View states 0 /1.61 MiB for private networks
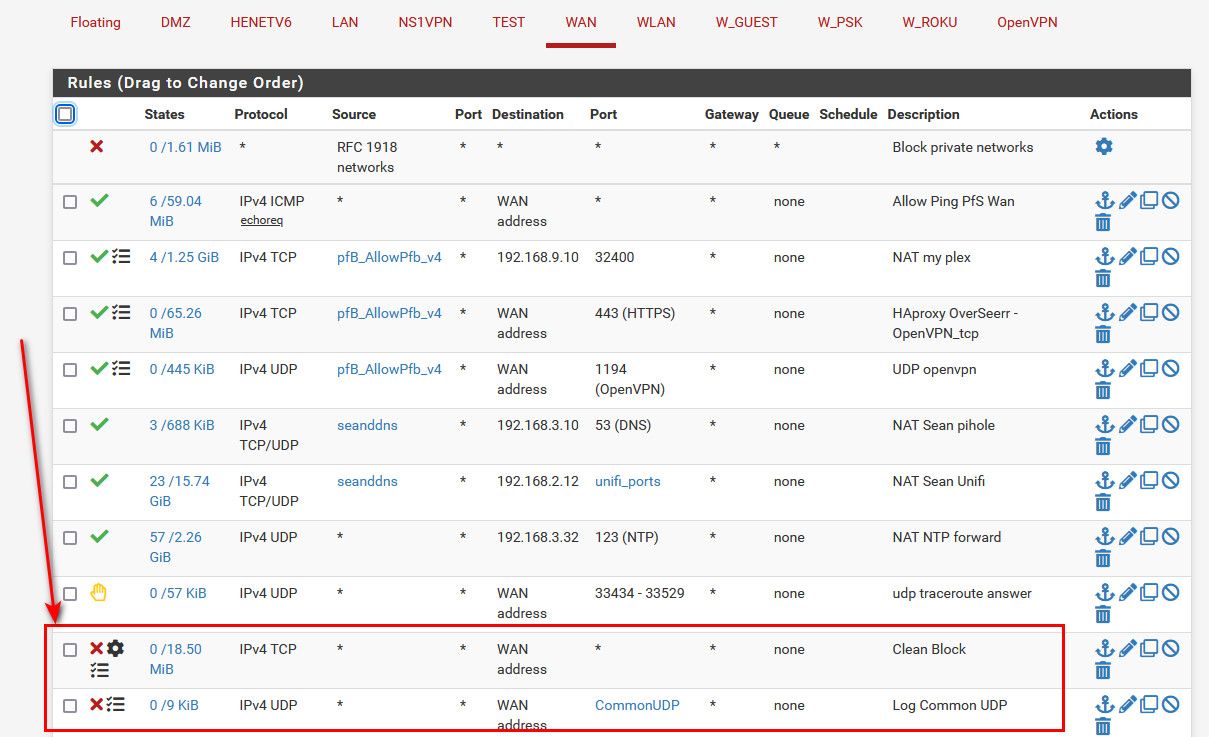The height and width of the screenshot is (737, 1209). click(186, 147)
